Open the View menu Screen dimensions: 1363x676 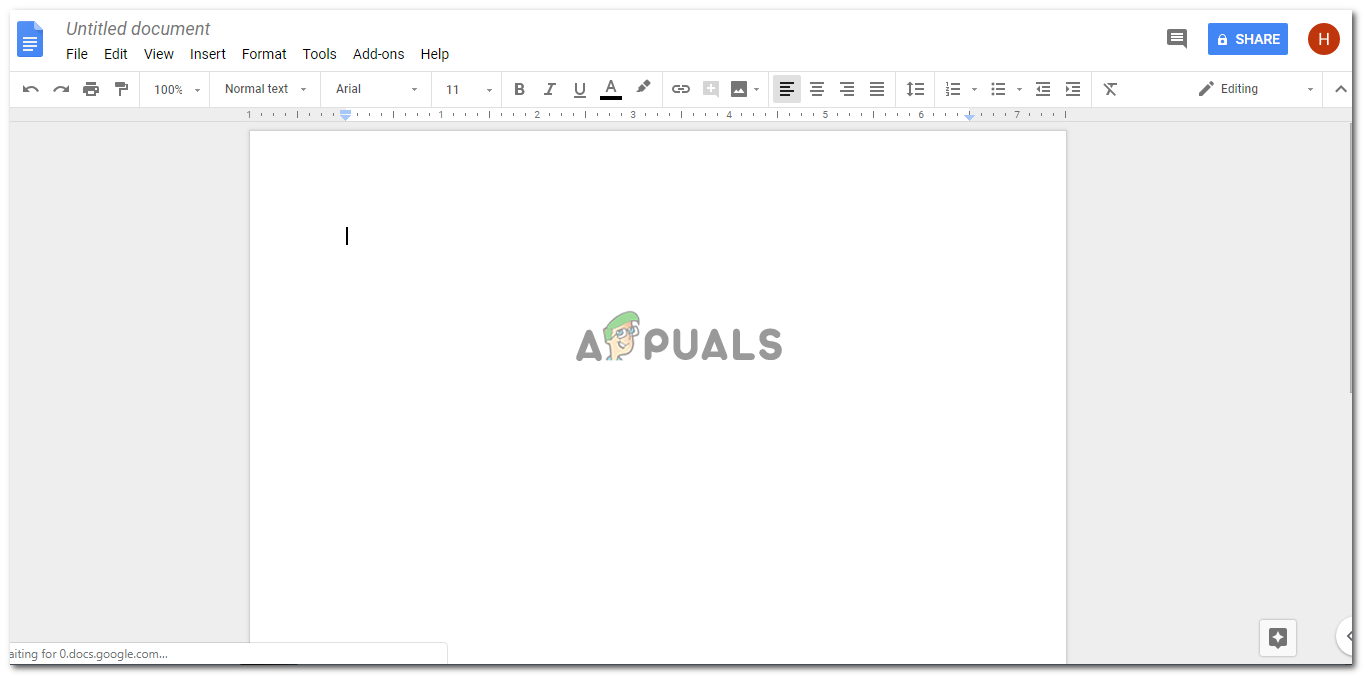pos(159,54)
